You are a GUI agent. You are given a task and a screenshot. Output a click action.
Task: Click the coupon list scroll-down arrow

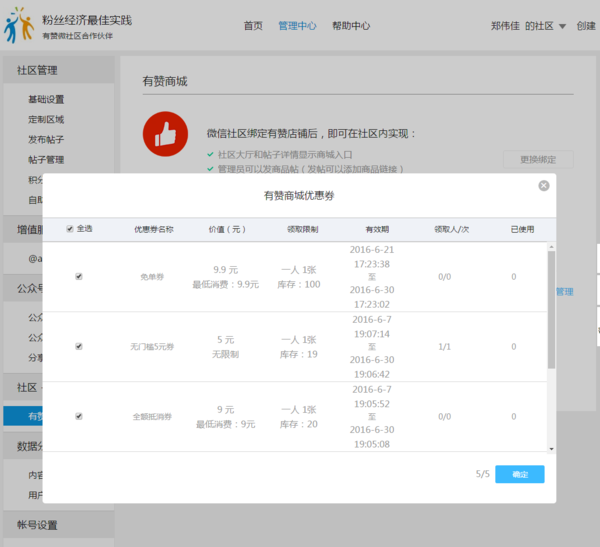click(551, 449)
